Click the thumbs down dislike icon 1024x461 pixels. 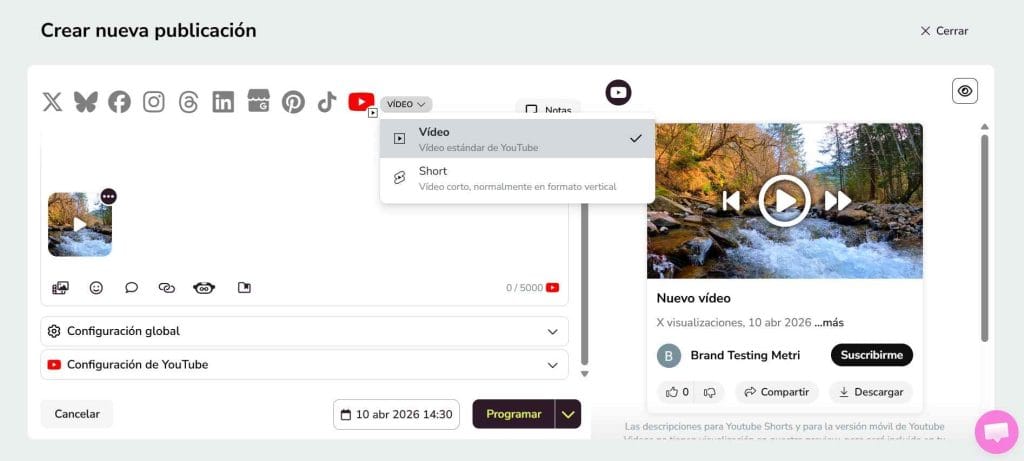click(709, 392)
